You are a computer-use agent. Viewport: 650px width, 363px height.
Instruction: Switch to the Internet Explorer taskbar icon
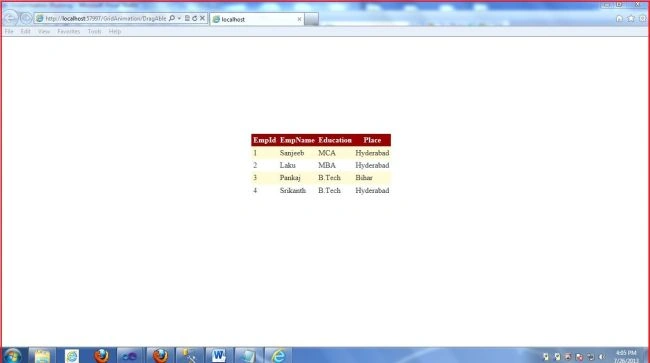279,356
